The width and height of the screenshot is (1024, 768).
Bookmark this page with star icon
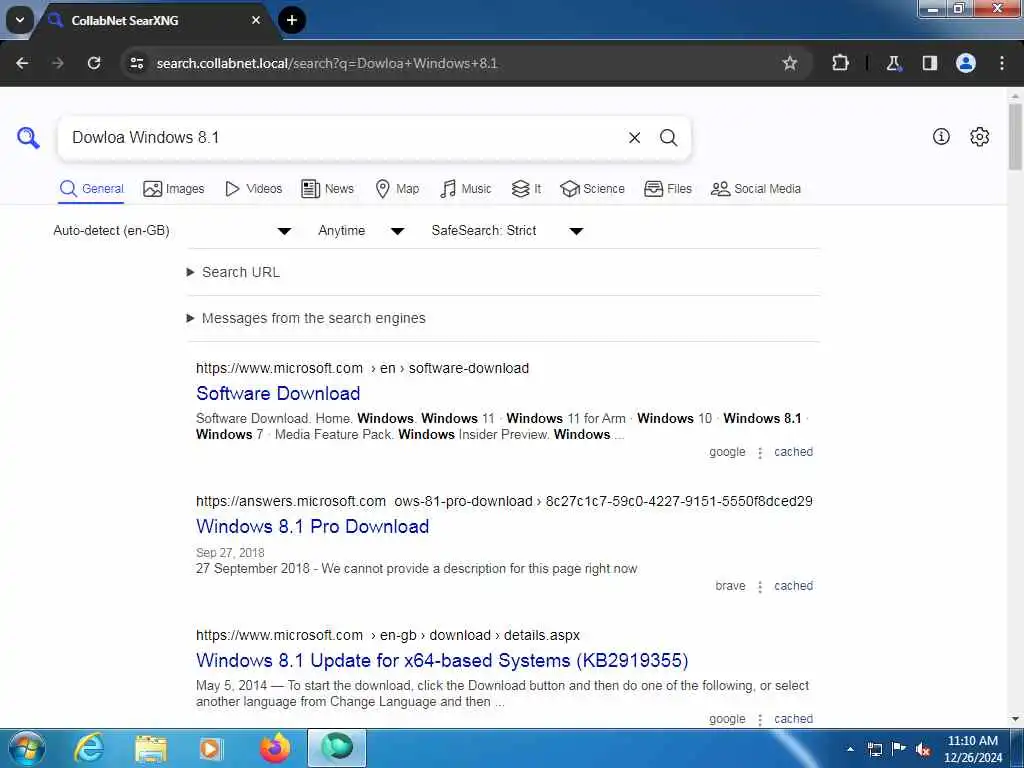click(x=790, y=63)
